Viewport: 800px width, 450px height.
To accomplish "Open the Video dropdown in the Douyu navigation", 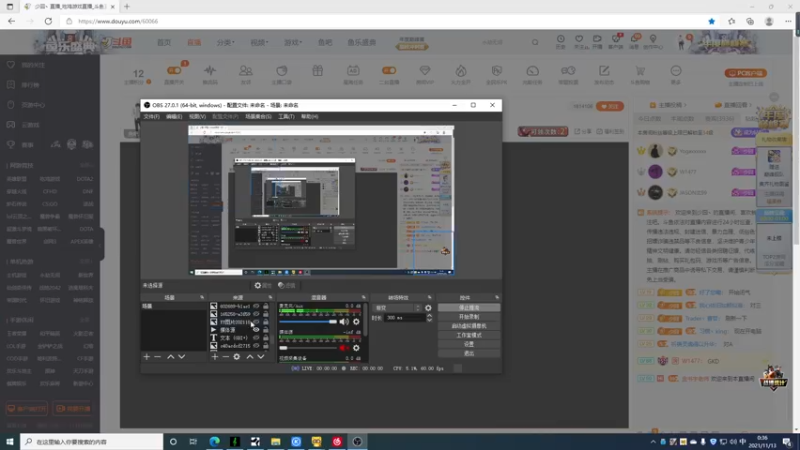I will (x=259, y=42).
